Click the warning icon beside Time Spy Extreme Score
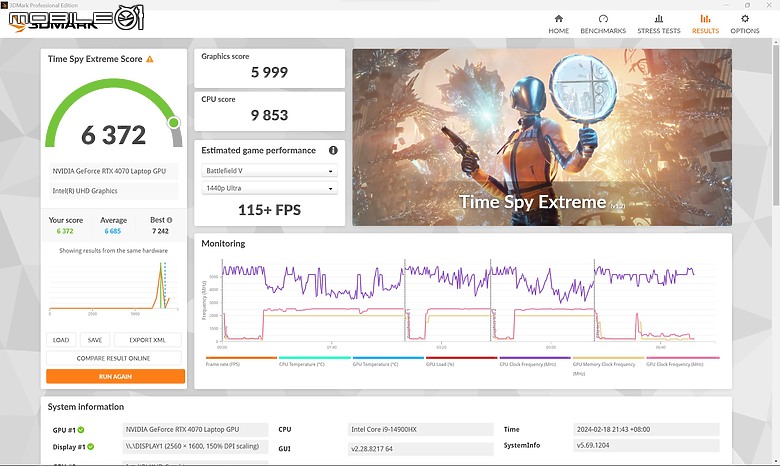This screenshot has height=466, width=780. click(150, 59)
